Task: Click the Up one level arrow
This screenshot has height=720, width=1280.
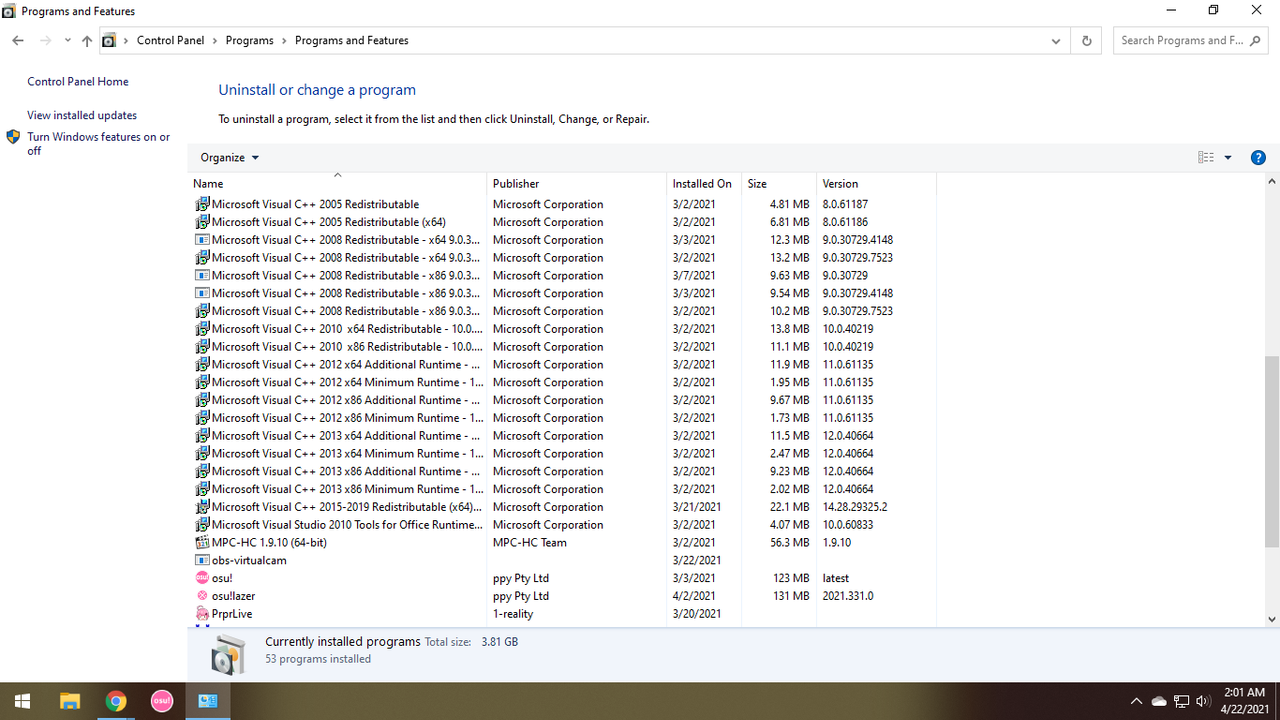Action: [x=87, y=41]
